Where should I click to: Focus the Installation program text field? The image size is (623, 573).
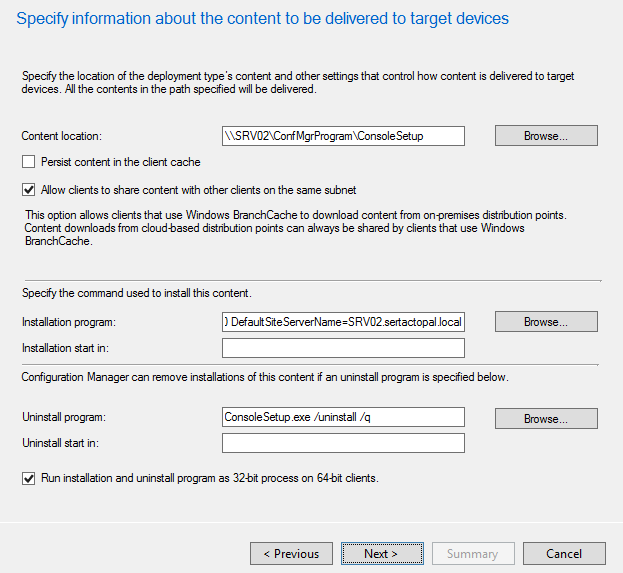point(343,322)
